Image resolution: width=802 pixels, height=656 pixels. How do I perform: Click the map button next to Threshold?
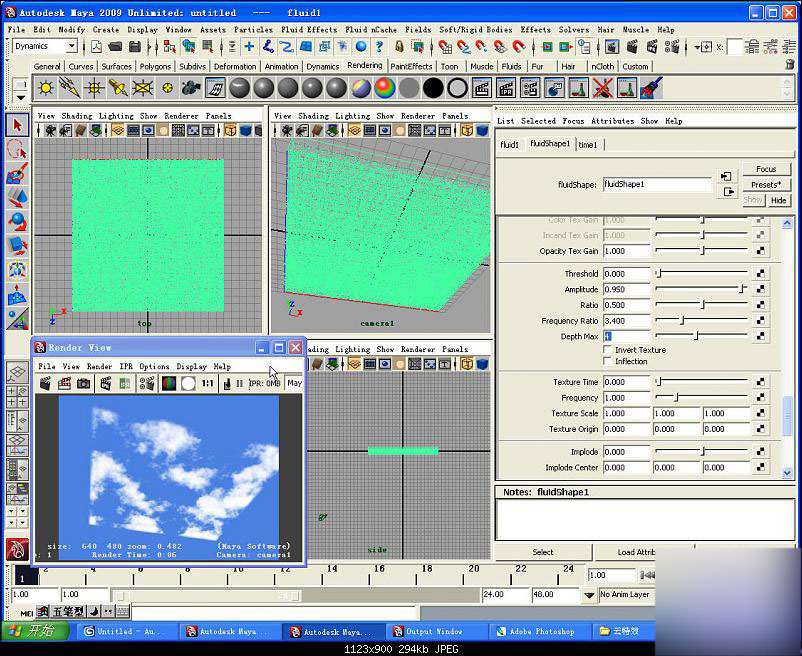pos(761,274)
